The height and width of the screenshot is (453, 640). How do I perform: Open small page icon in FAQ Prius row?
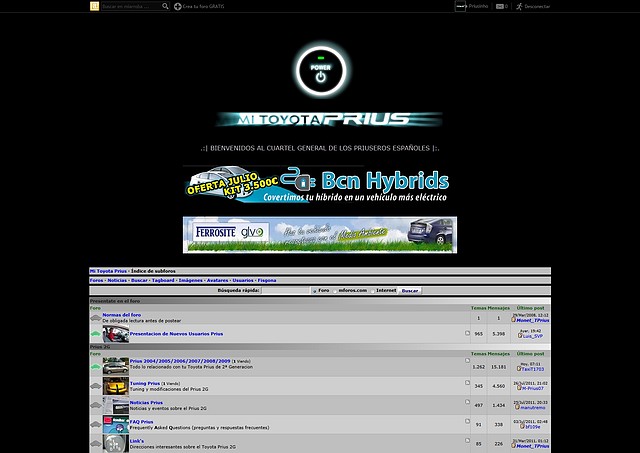467,421
